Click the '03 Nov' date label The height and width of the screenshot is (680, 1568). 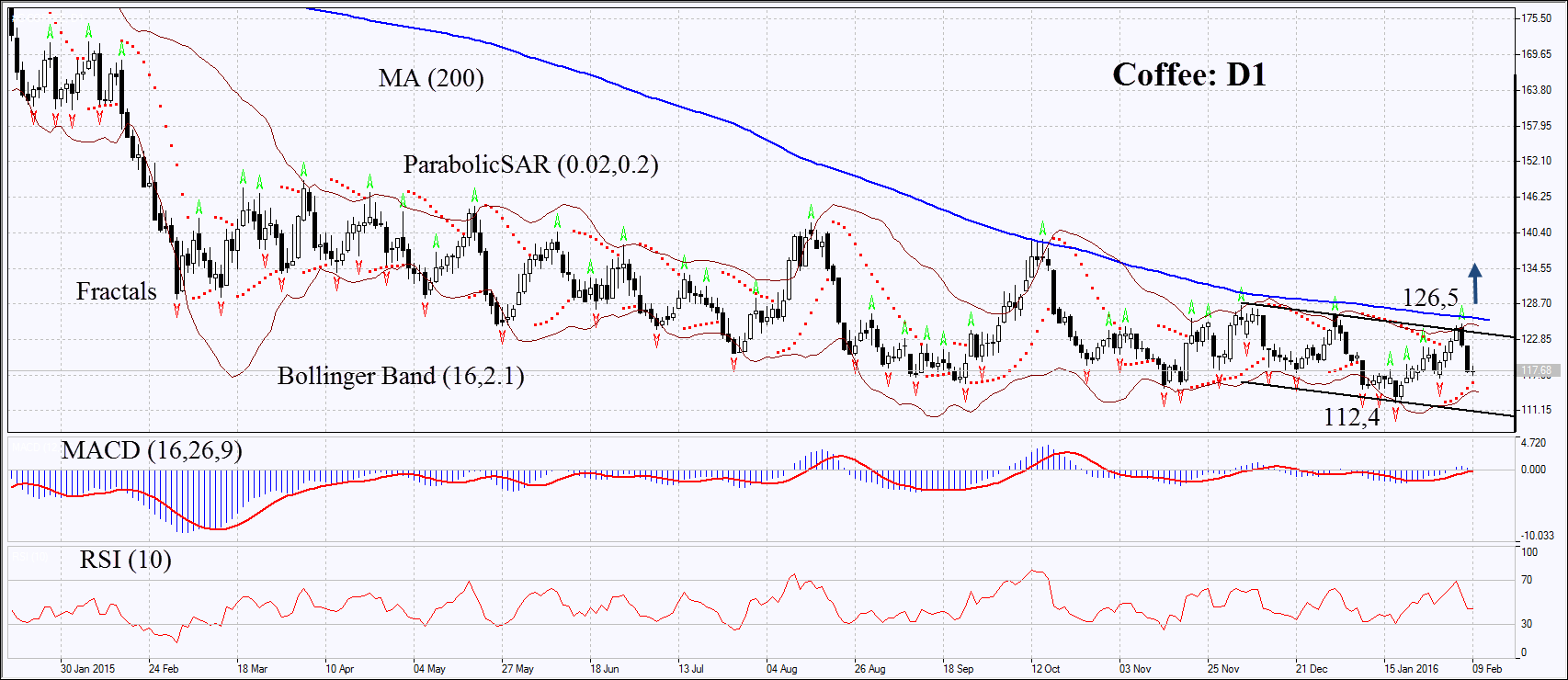[1135, 669]
